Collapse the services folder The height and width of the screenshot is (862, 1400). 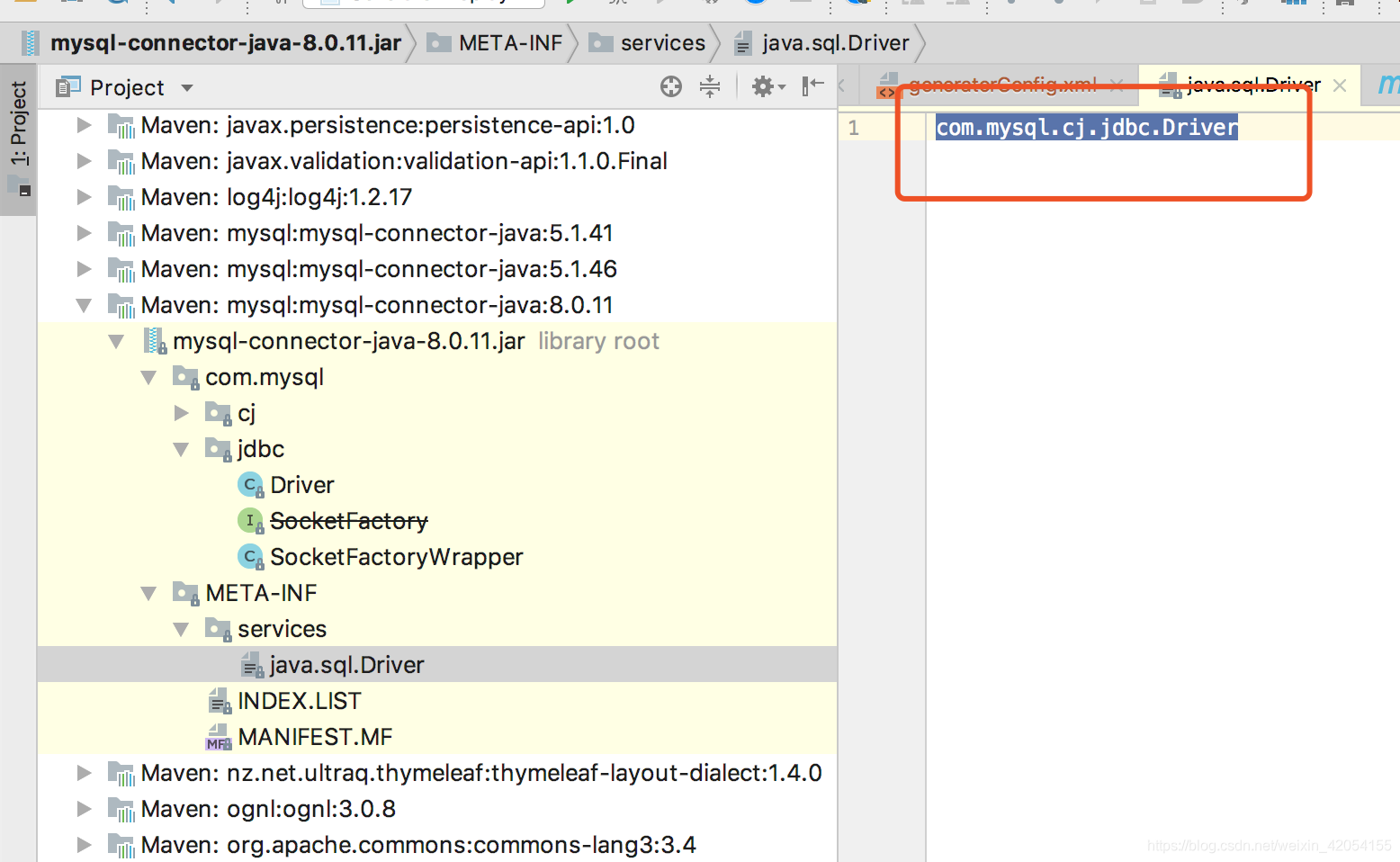tap(181, 629)
